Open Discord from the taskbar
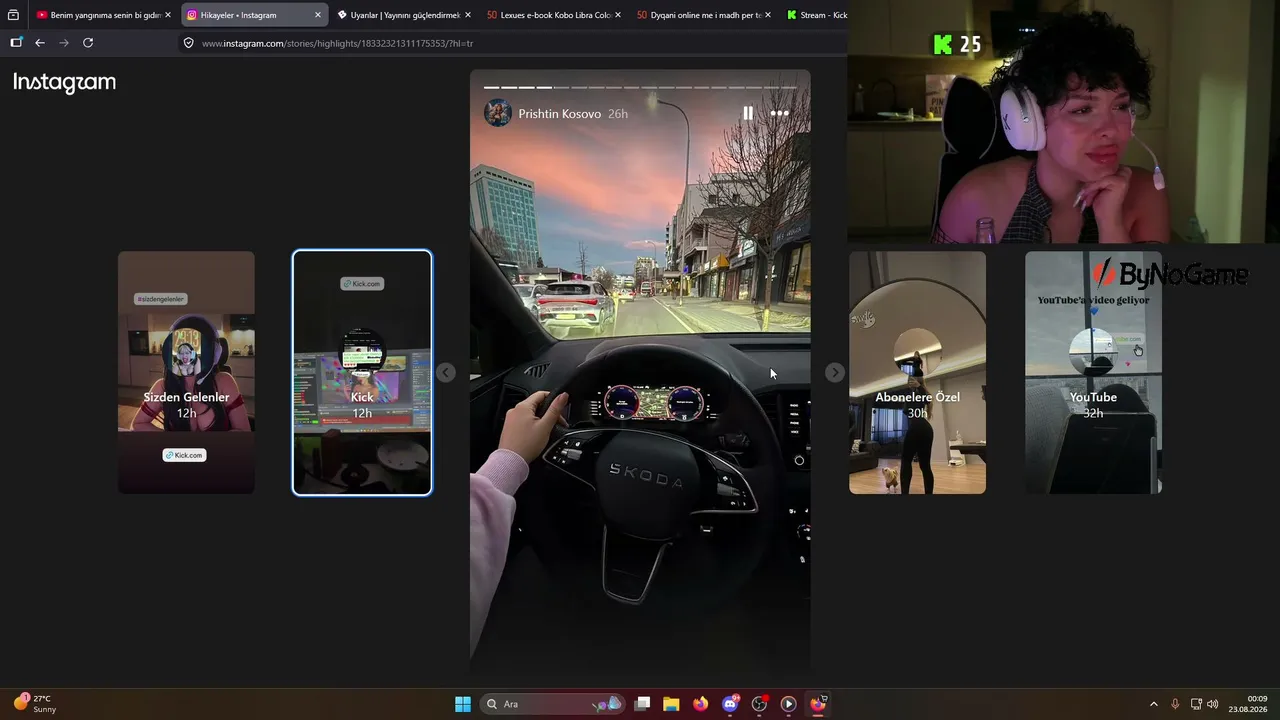Viewport: 1280px width, 720px height. 730,704
